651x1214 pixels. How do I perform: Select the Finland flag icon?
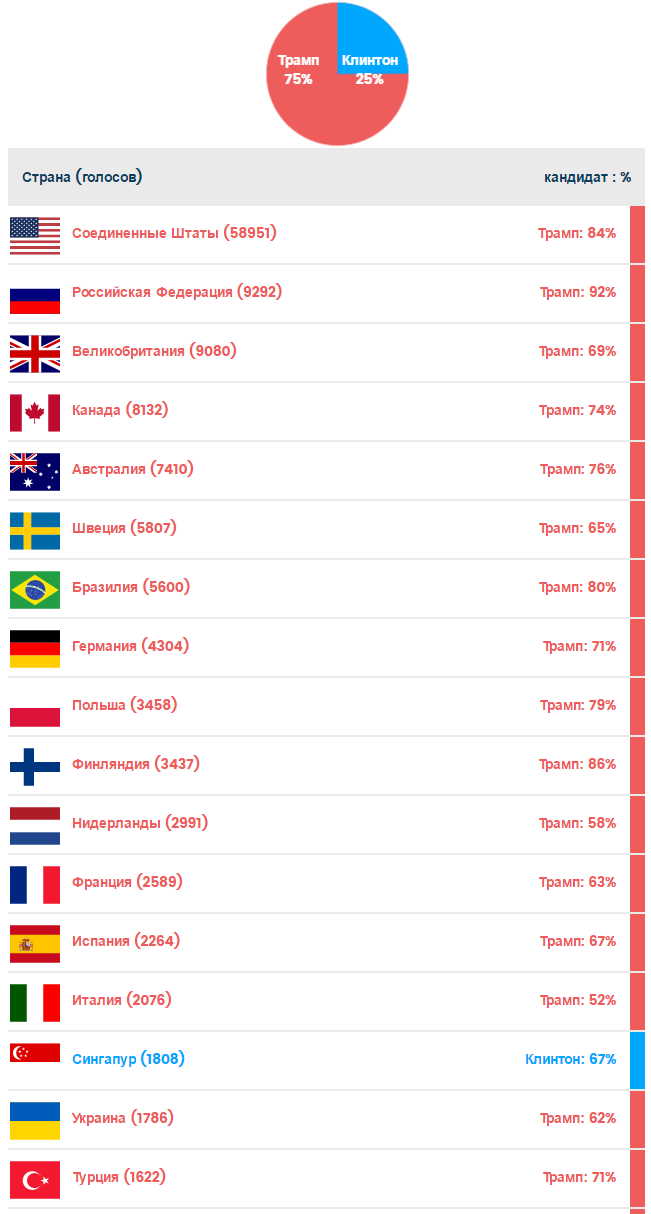tap(35, 765)
